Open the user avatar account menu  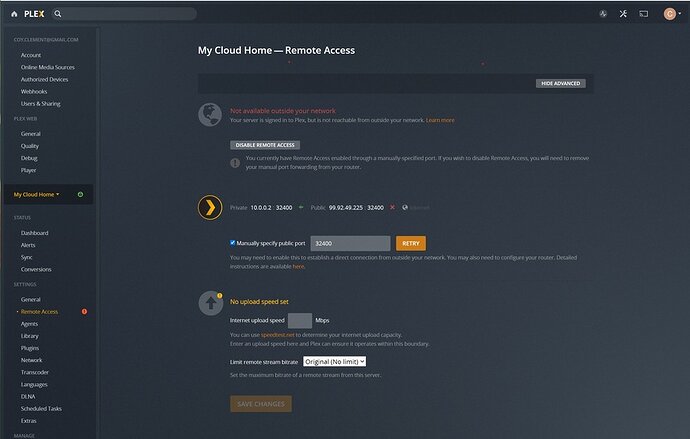(x=672, y=14)
